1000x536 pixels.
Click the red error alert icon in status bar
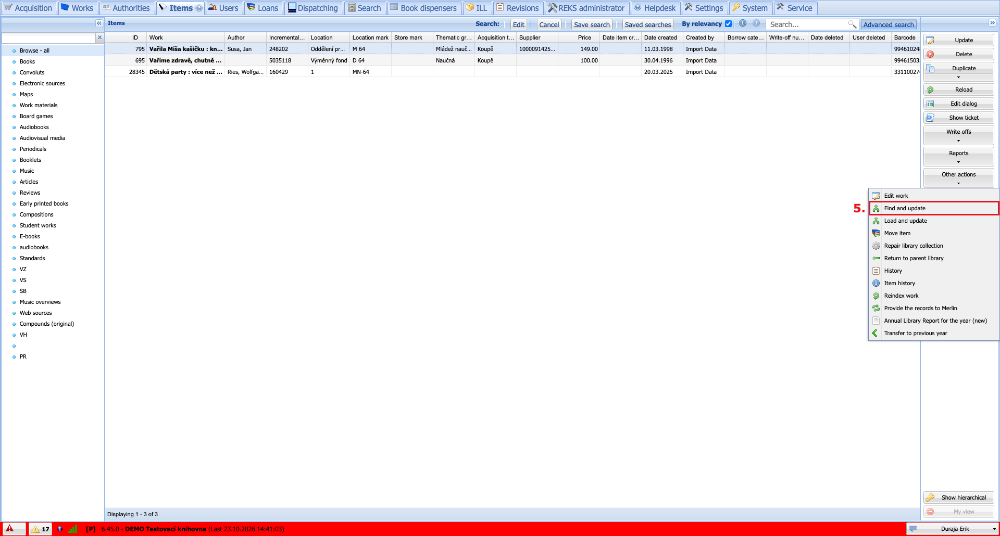click(x=10, y=529)
